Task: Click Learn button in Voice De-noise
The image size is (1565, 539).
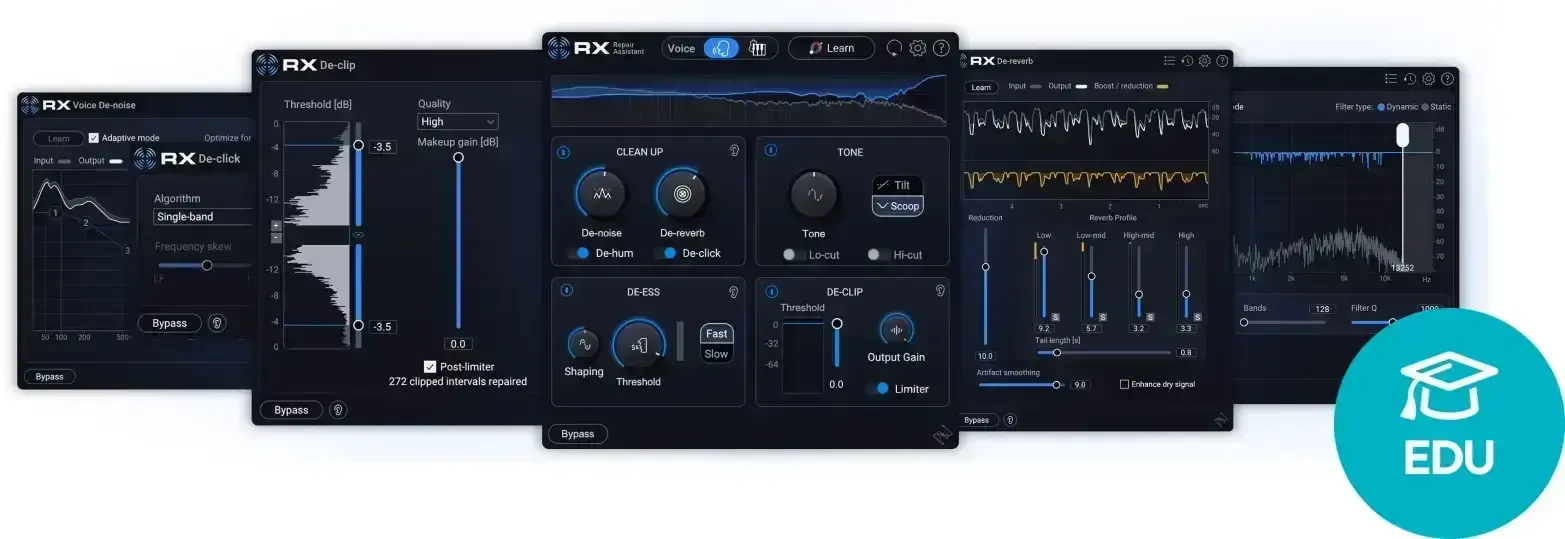Action: click(59, 139)
